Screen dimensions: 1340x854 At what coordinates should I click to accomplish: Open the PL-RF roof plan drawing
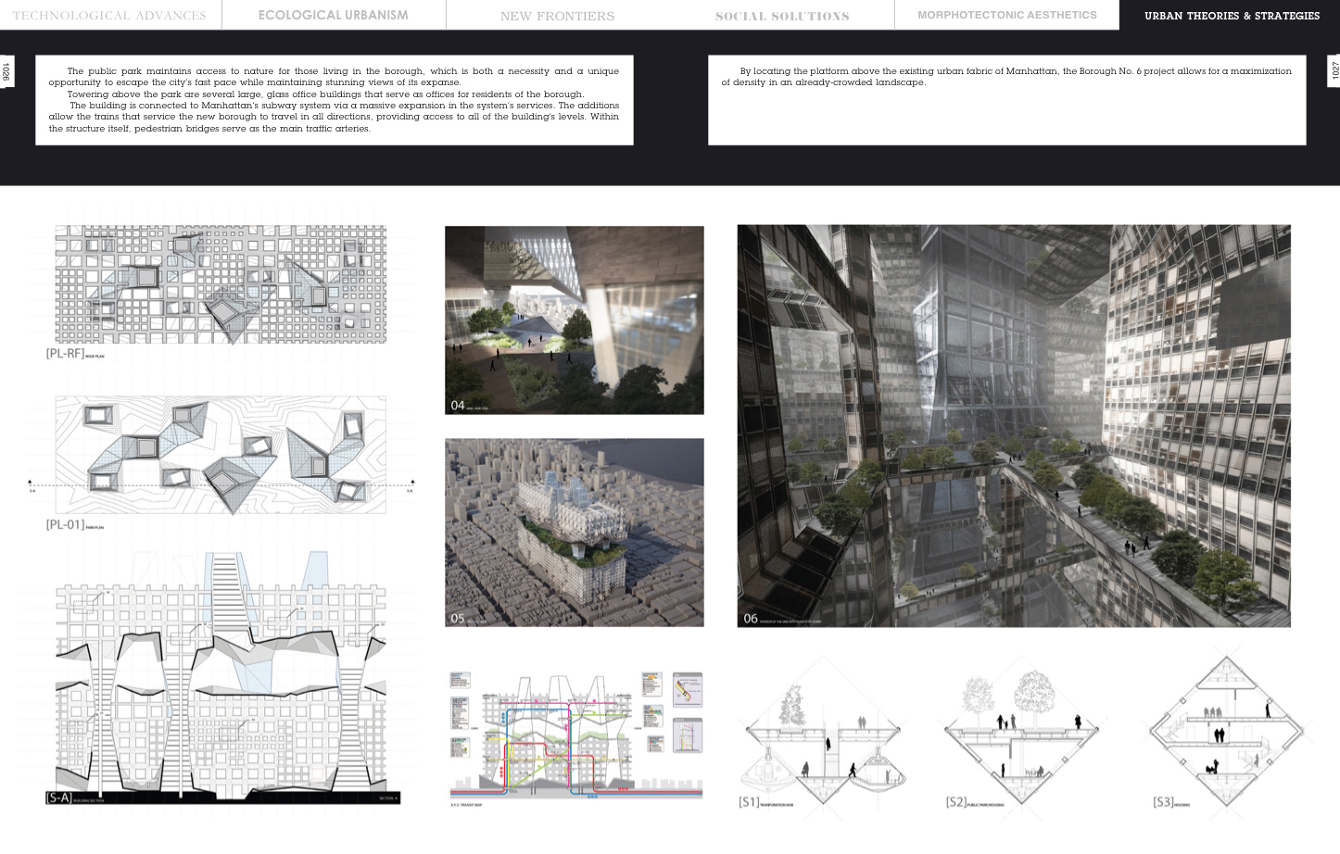(220, 285)
